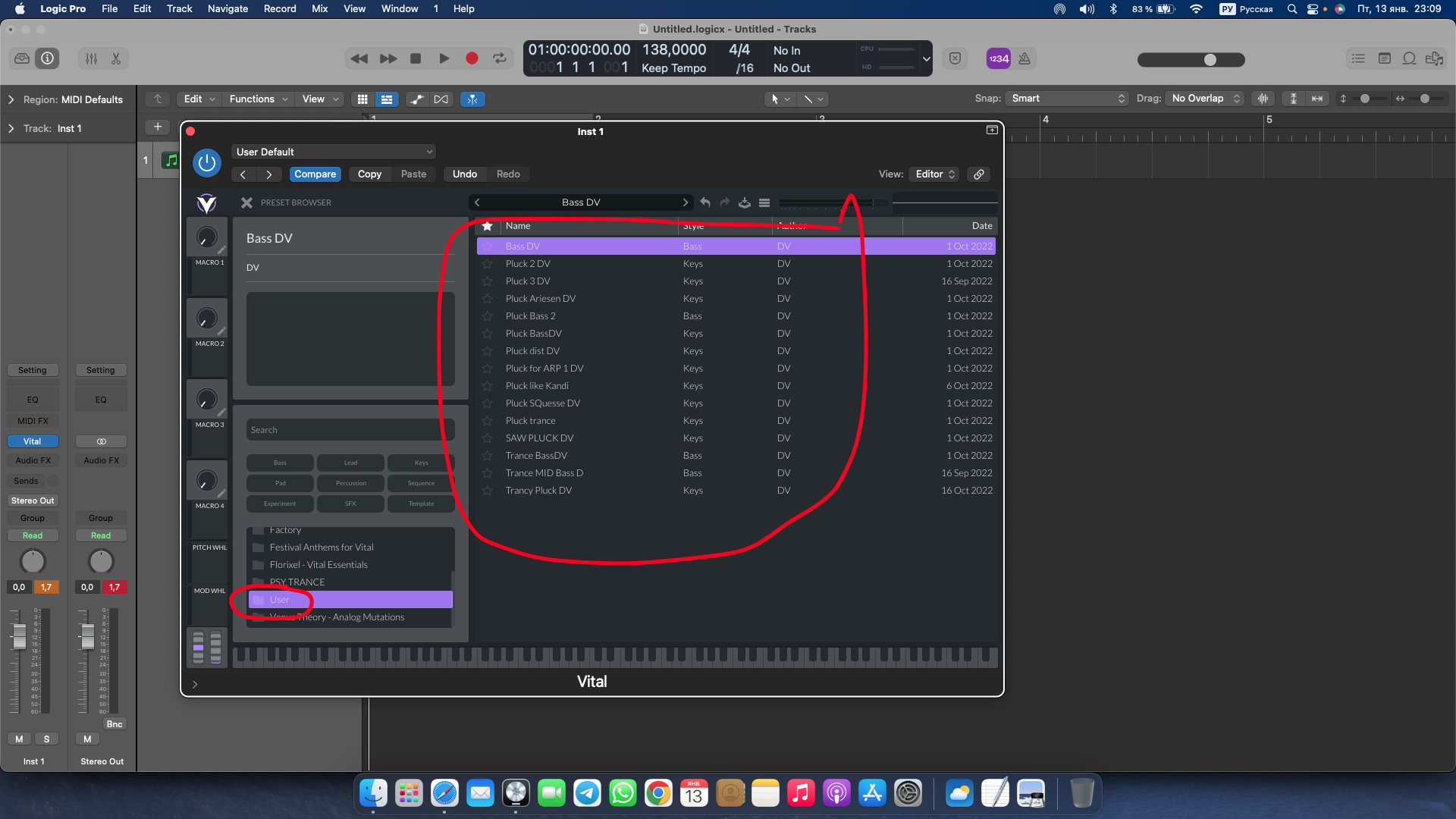1456x819 pixels.
Task: Toggle the count-in 1234 button
Action: 999,58
